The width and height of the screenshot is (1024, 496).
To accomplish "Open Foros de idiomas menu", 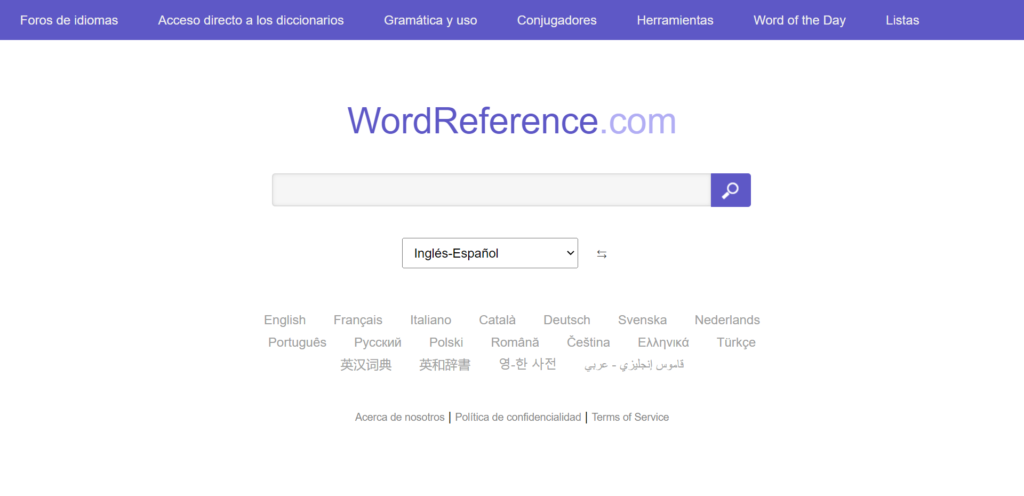I will 69,20.
